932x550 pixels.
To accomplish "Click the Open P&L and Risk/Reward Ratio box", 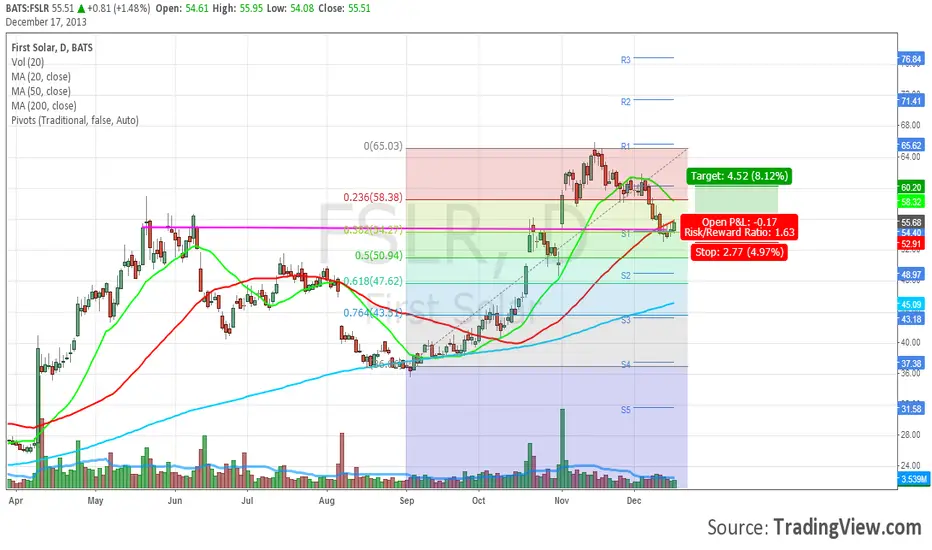I will (x=739, y=227).
